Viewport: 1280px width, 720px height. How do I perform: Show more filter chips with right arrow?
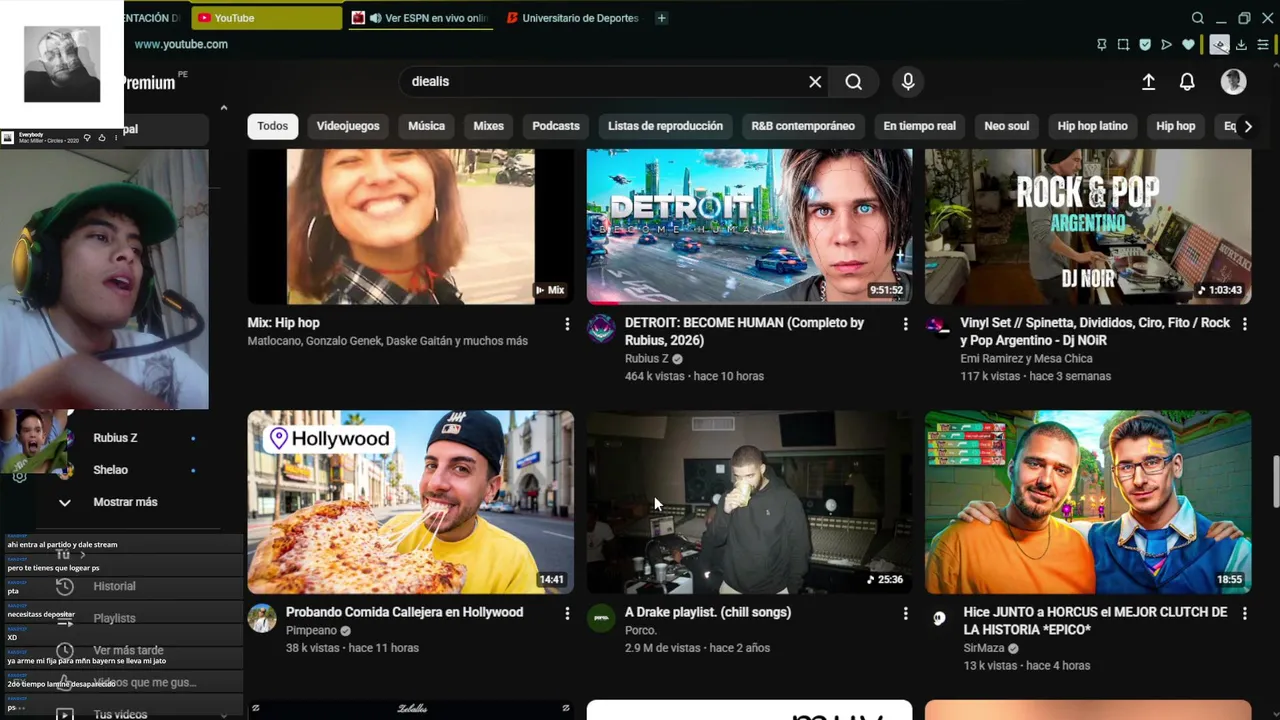pos(1247,126)
